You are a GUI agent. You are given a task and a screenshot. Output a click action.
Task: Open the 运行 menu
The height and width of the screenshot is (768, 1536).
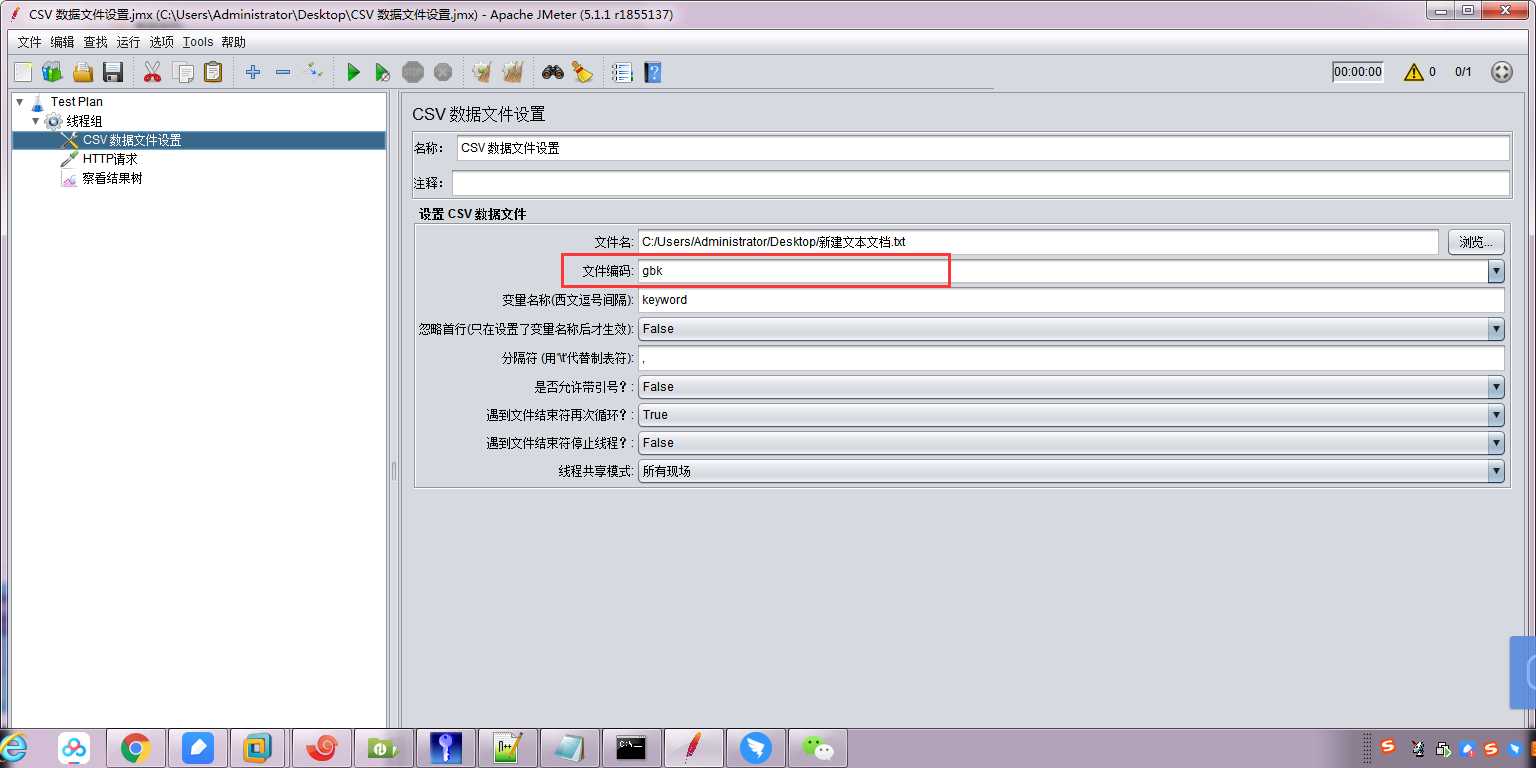point(129,42)
